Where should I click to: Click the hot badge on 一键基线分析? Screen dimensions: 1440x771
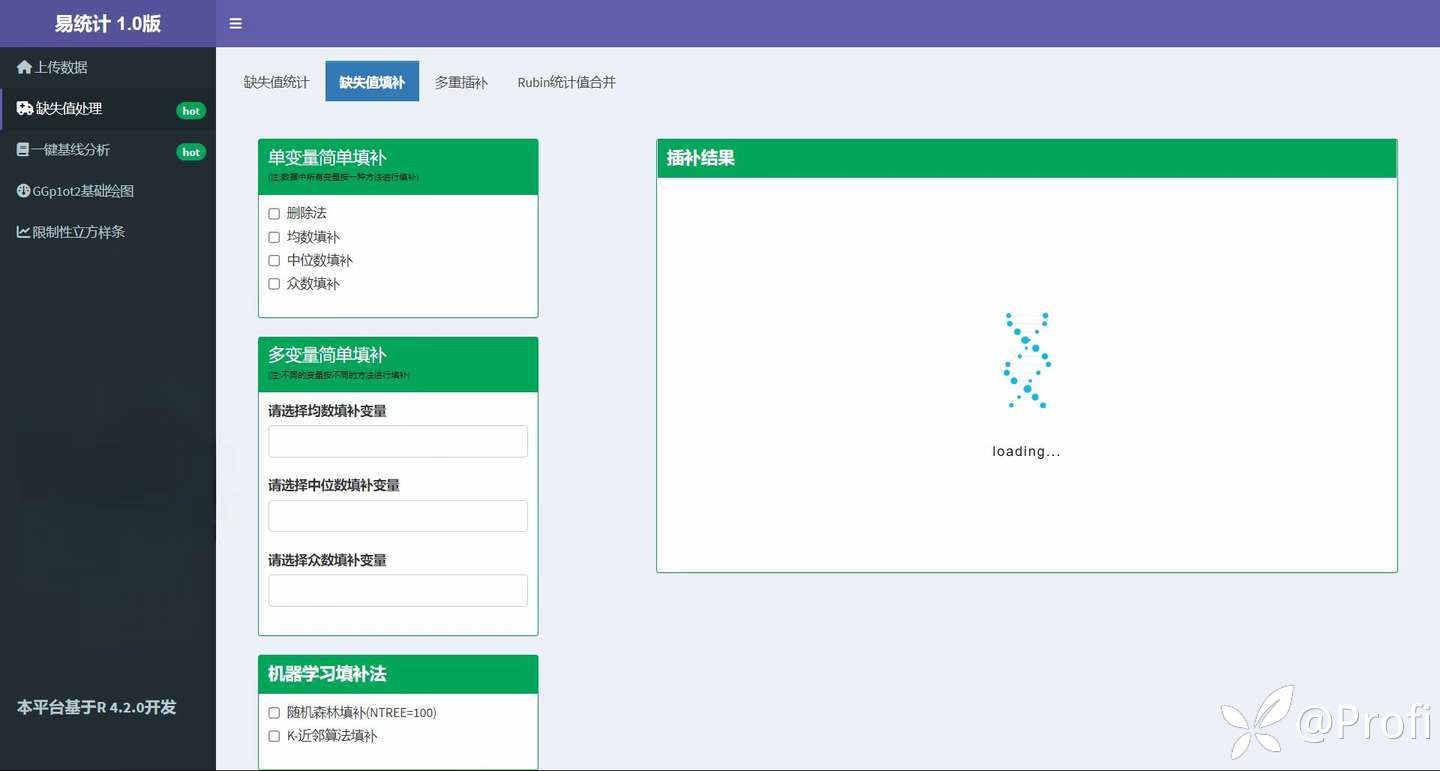point(191,152)
